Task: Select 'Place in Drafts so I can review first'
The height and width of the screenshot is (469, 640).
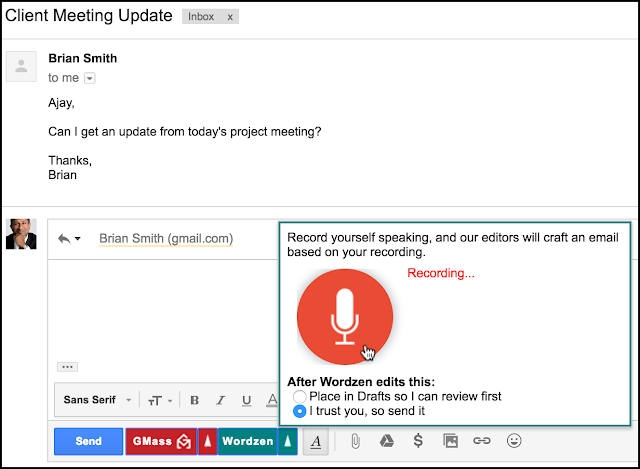Action: (x=300, y=396)
